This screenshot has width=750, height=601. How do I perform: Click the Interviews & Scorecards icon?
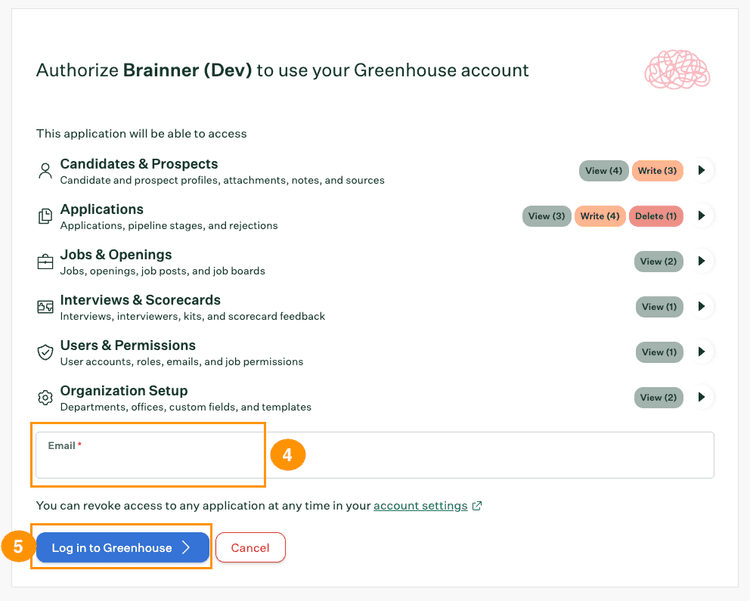(45, 307)
